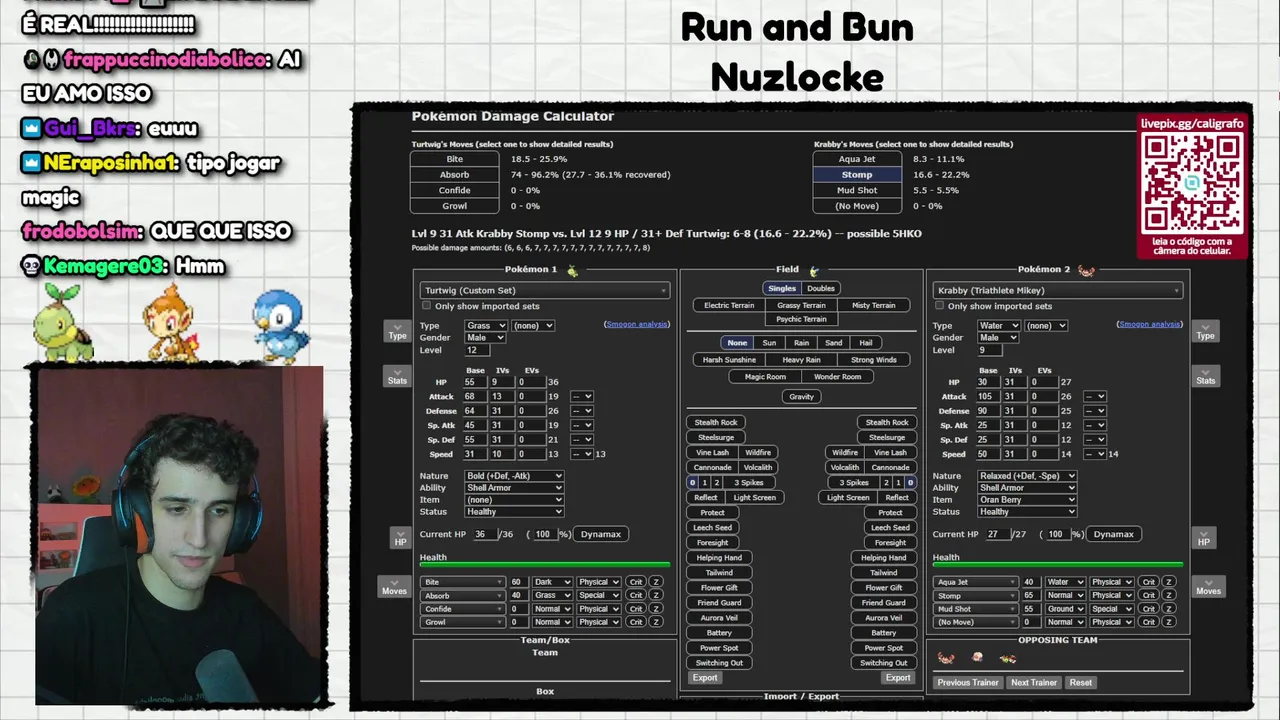Collapse the left Stats side tab
This screenshot has width=1280, height=720.
397,377
